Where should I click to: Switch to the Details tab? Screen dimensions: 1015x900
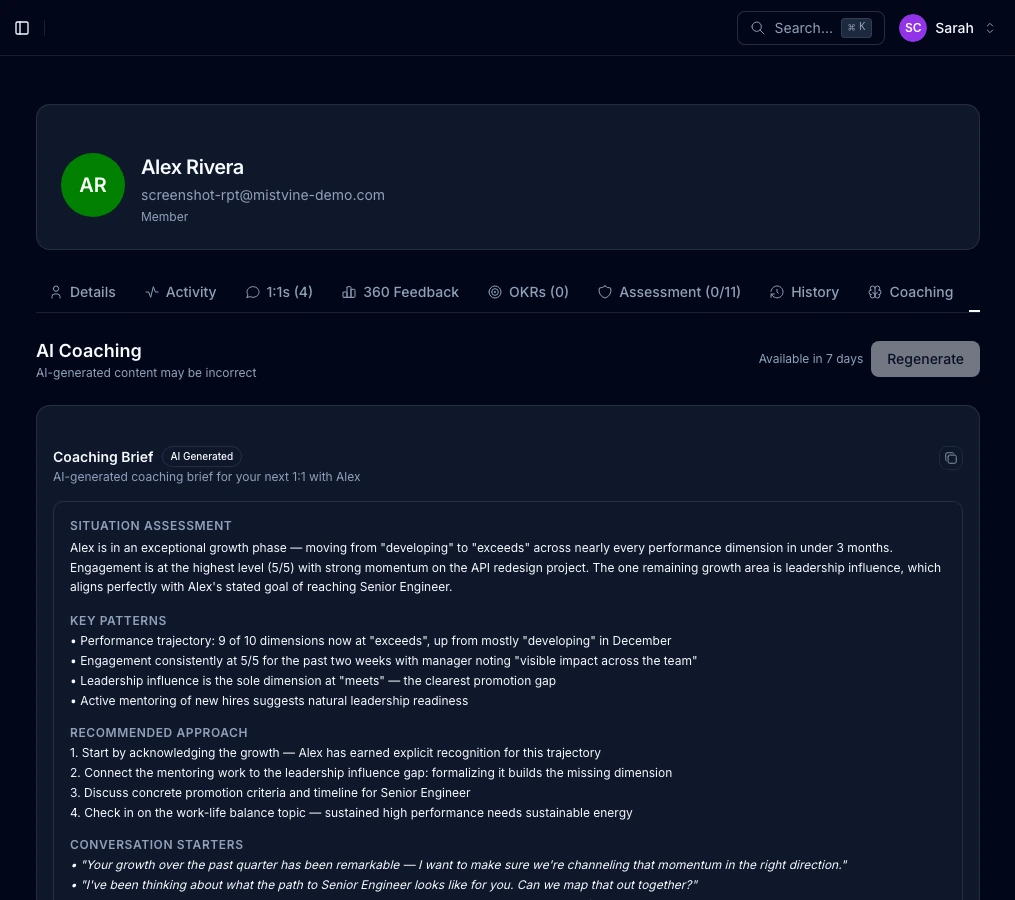(83, 292)
